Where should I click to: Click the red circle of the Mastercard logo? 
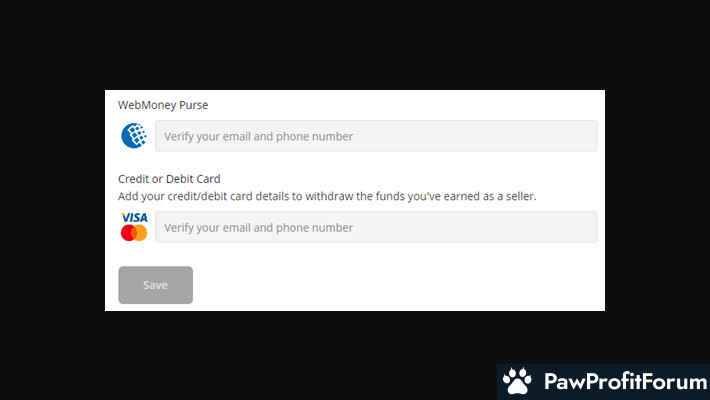[x=127, y=233]
